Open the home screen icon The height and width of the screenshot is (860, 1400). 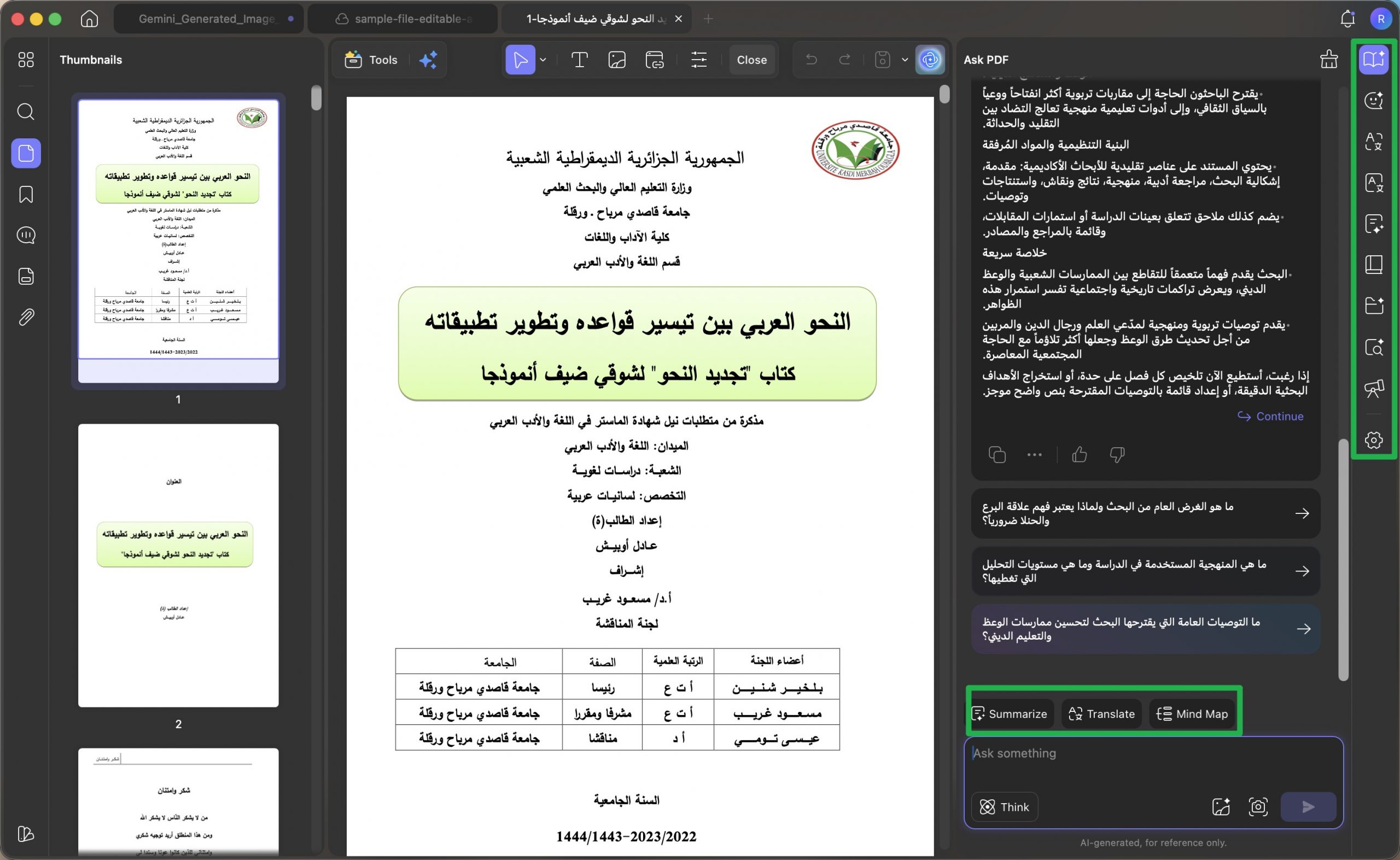[89, 19]
